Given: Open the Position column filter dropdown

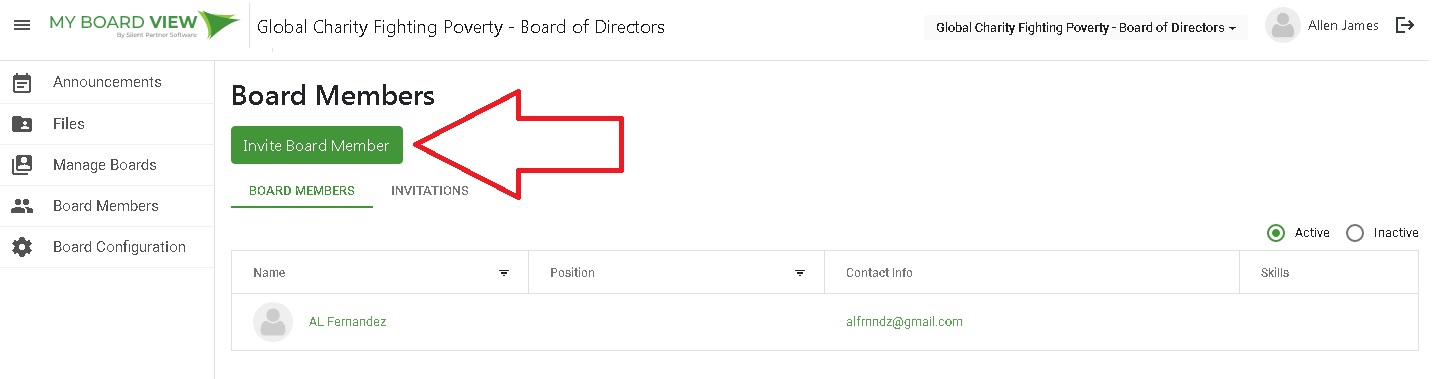Looking at the screenshot, I should click(800, 273).
